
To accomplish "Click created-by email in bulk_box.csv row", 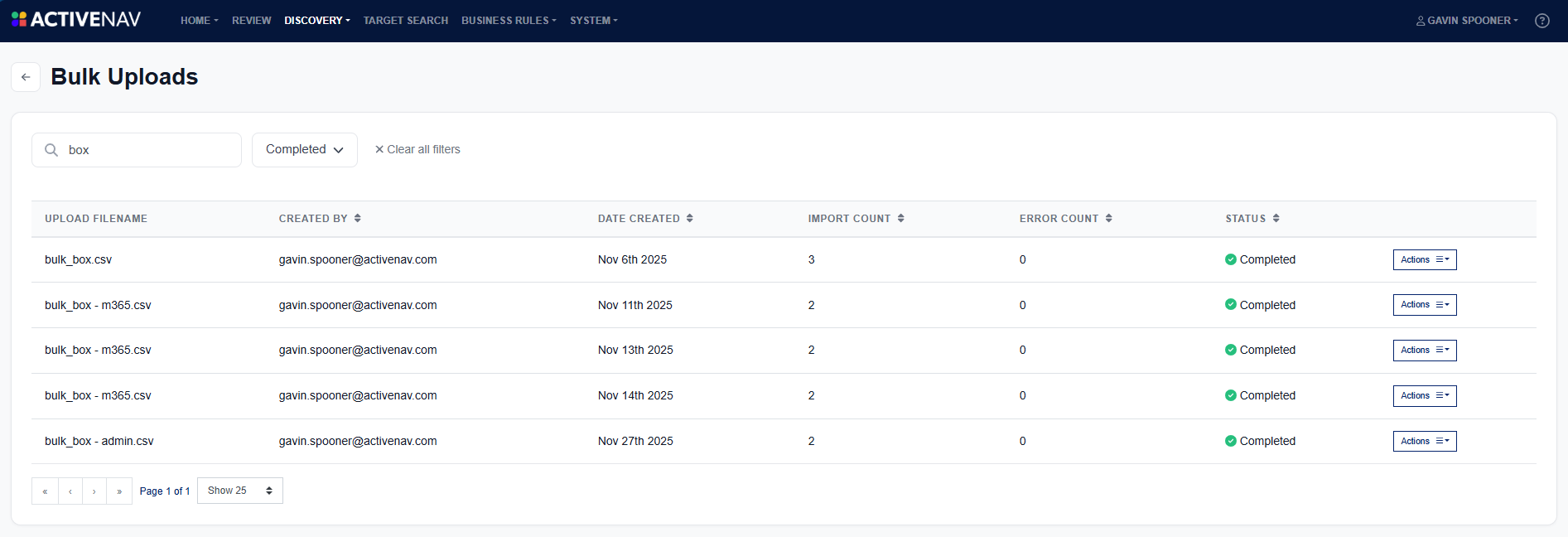I will [x=358, y=259].
